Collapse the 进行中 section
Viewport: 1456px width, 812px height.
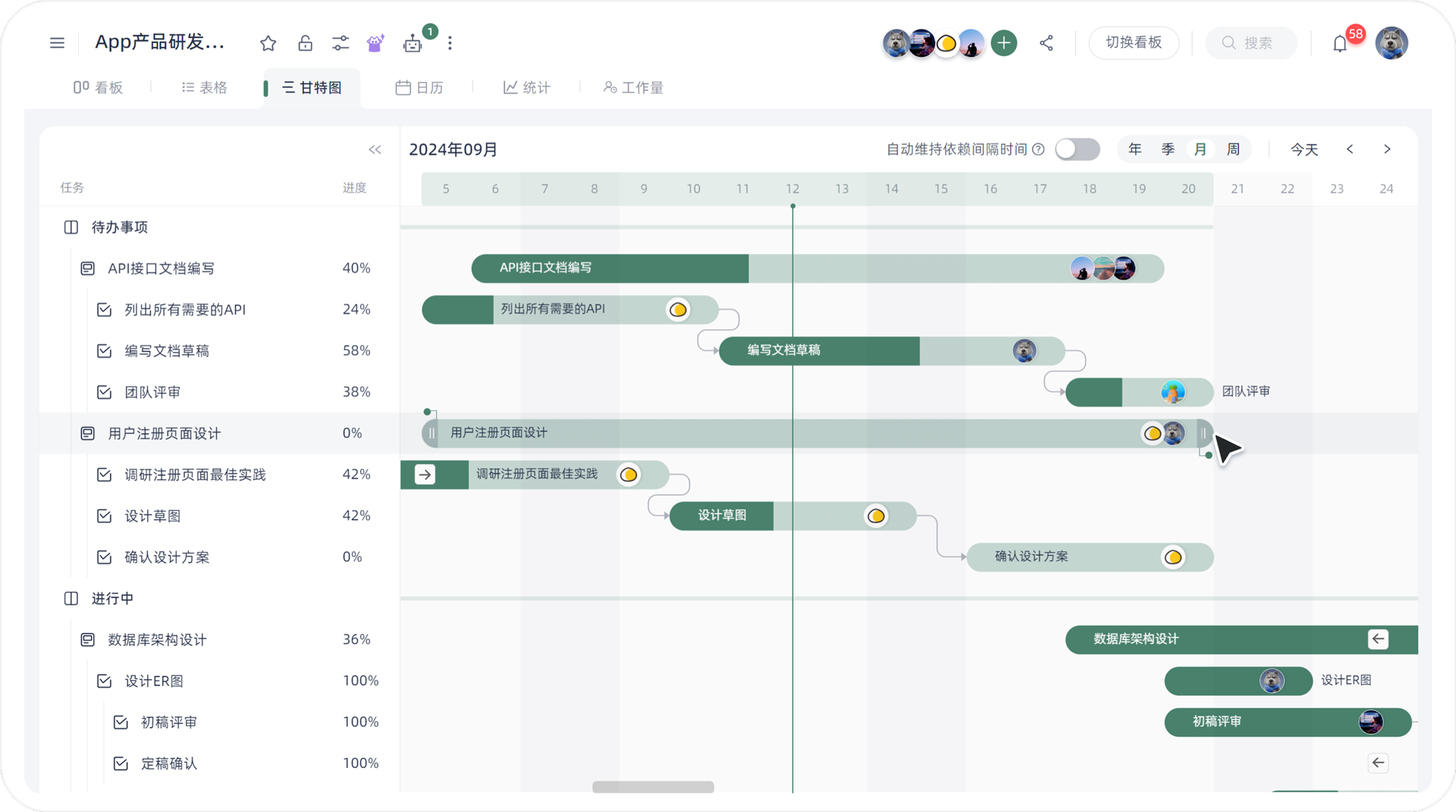[71, 598]
